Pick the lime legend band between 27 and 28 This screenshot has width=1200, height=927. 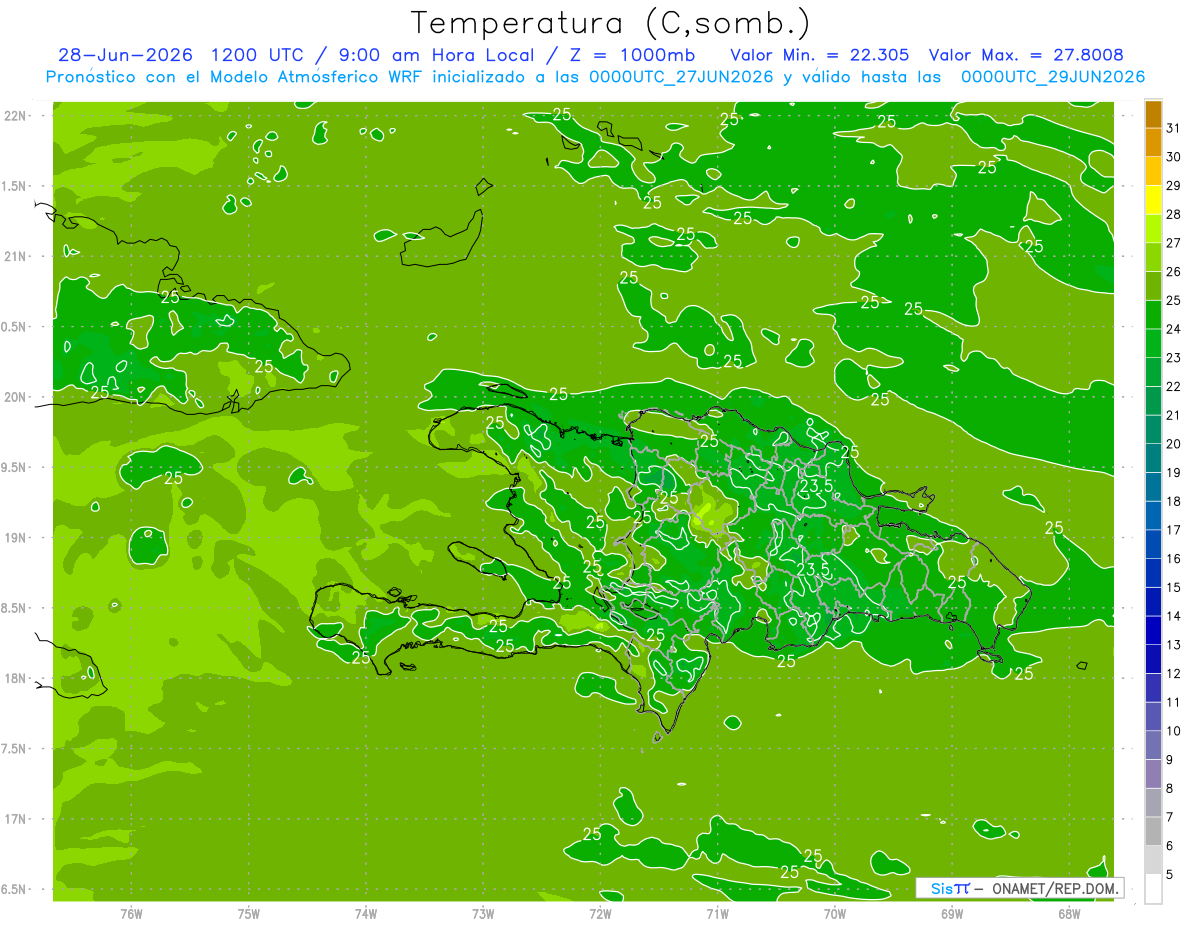tap(1153, 229)
